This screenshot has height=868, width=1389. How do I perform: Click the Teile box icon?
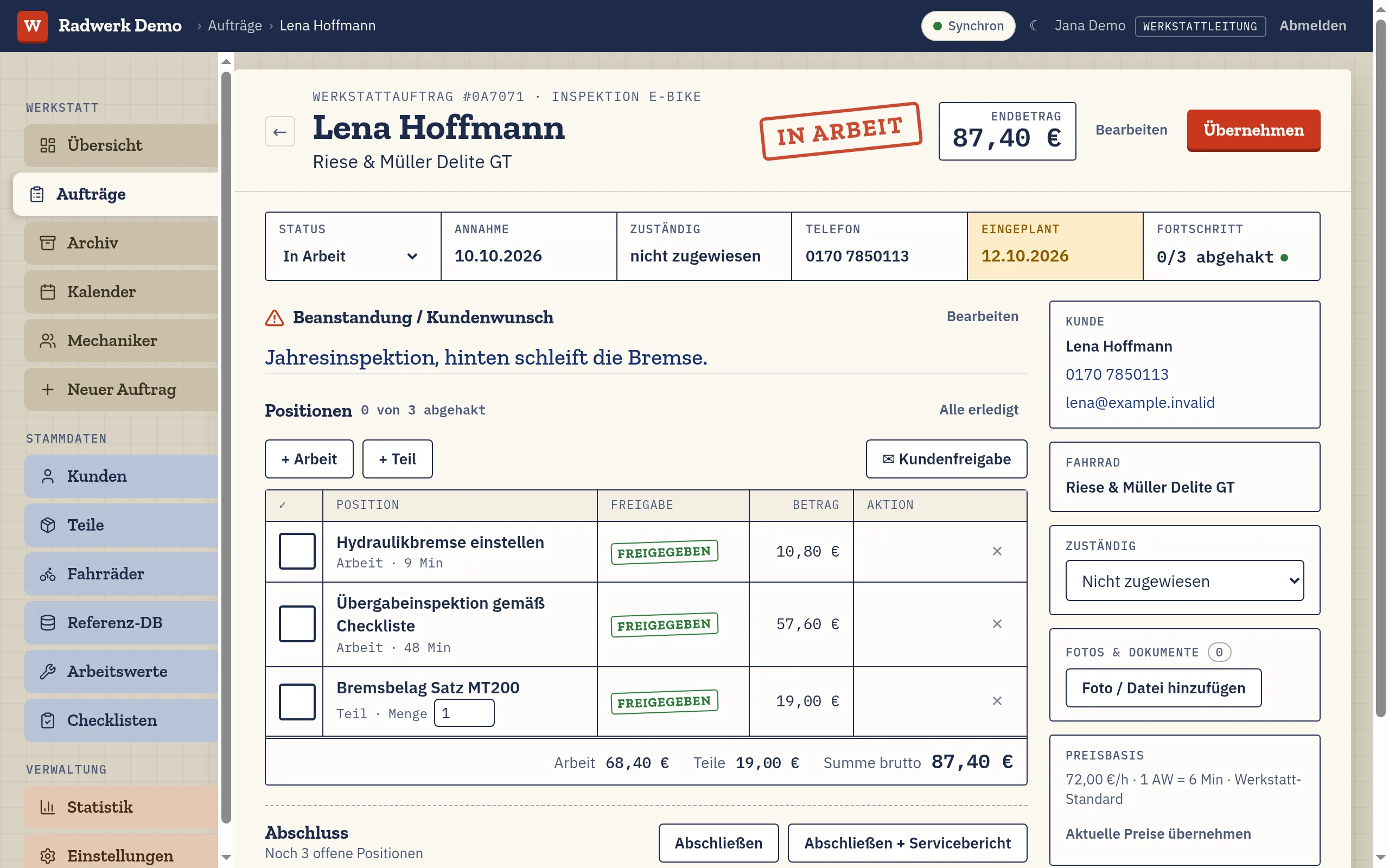48,525
